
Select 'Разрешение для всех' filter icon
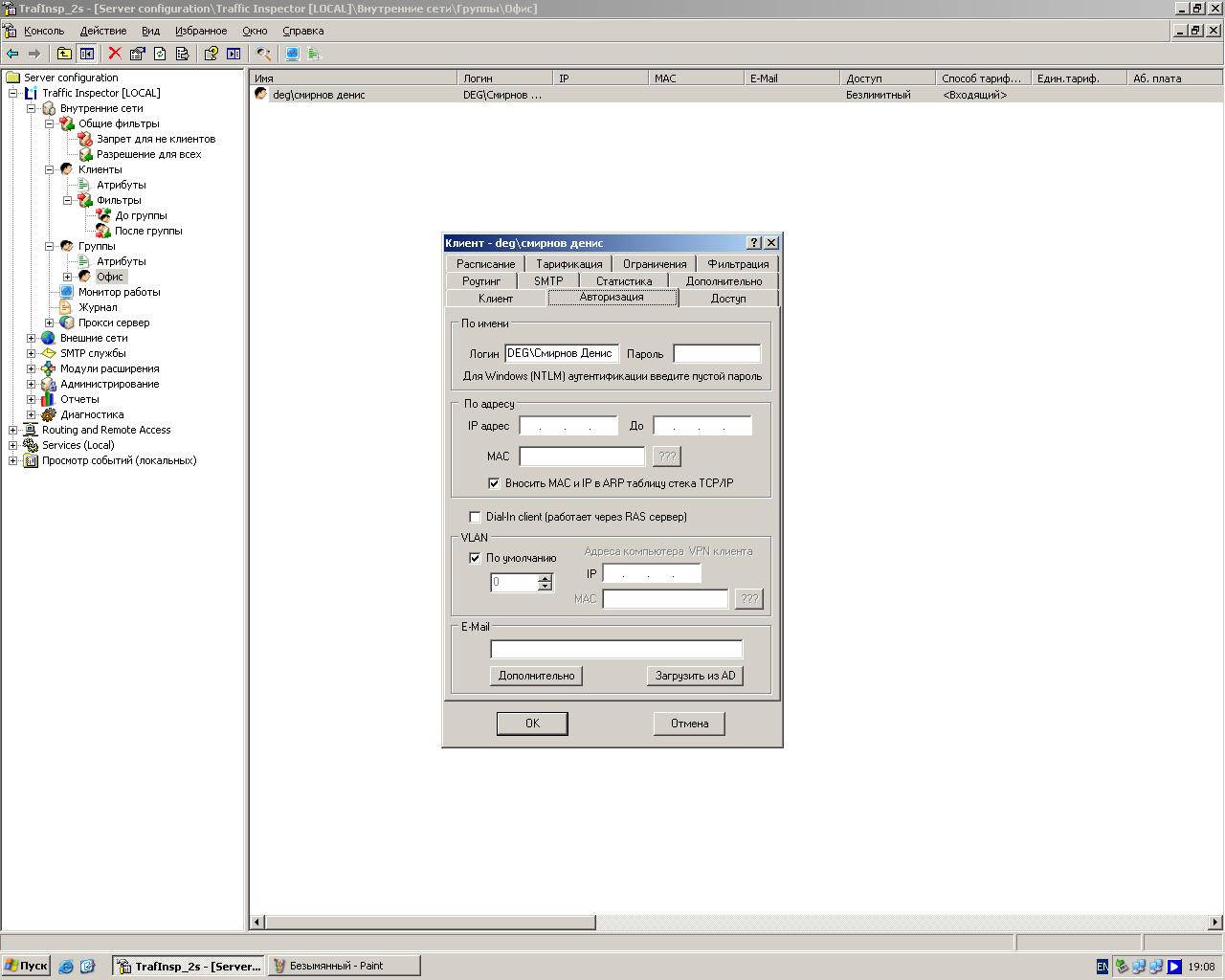(x=85, y=154)
